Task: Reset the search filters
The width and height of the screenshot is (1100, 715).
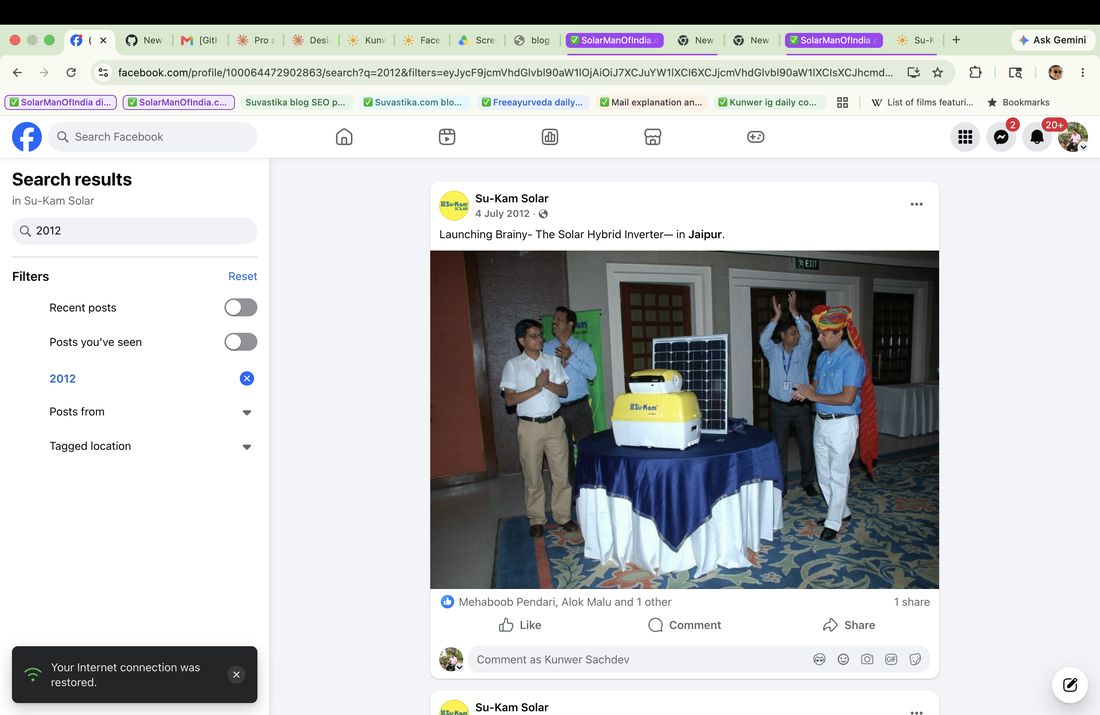Action: click(243, 276)
